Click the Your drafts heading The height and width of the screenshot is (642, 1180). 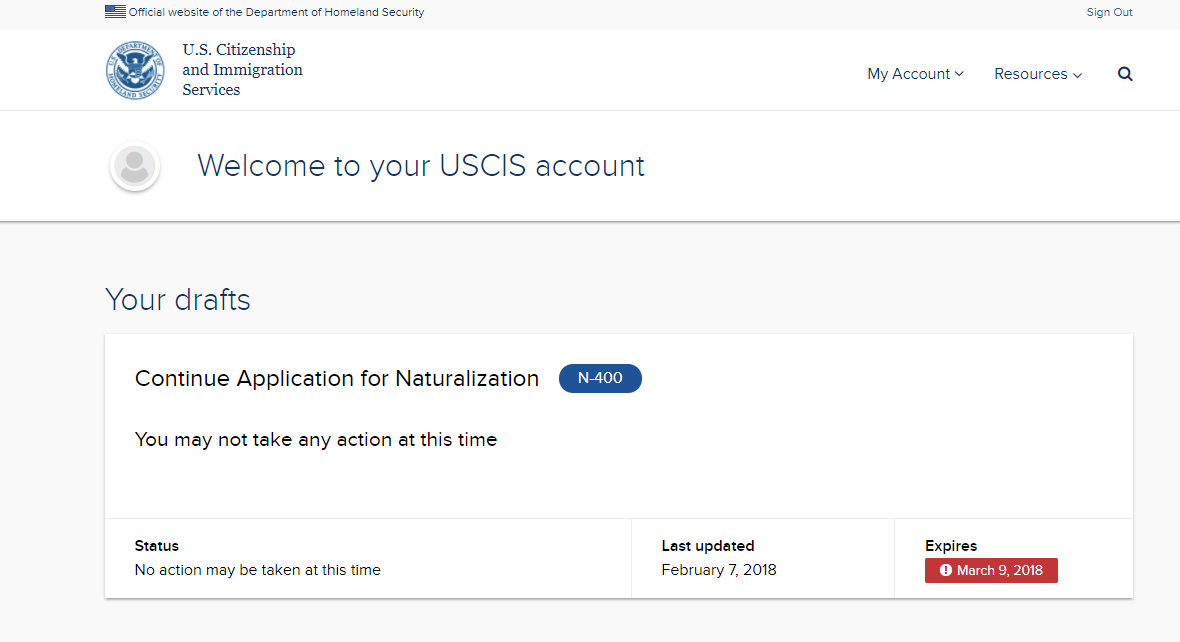click(x=178, y=300)
